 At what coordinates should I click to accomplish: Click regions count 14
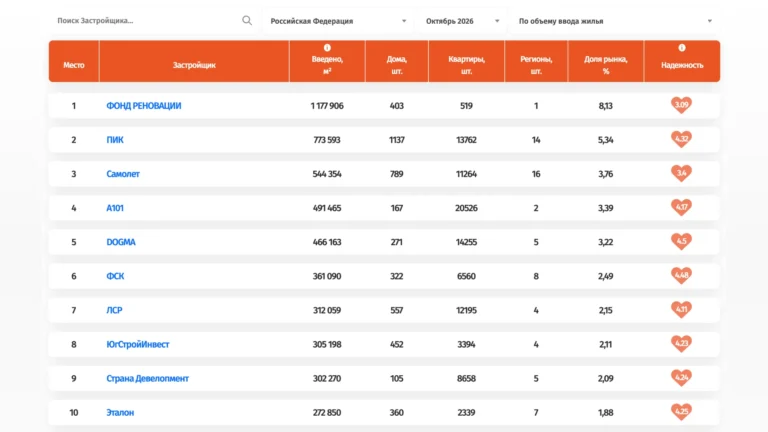pyautogui.click(x=536, y=140)
